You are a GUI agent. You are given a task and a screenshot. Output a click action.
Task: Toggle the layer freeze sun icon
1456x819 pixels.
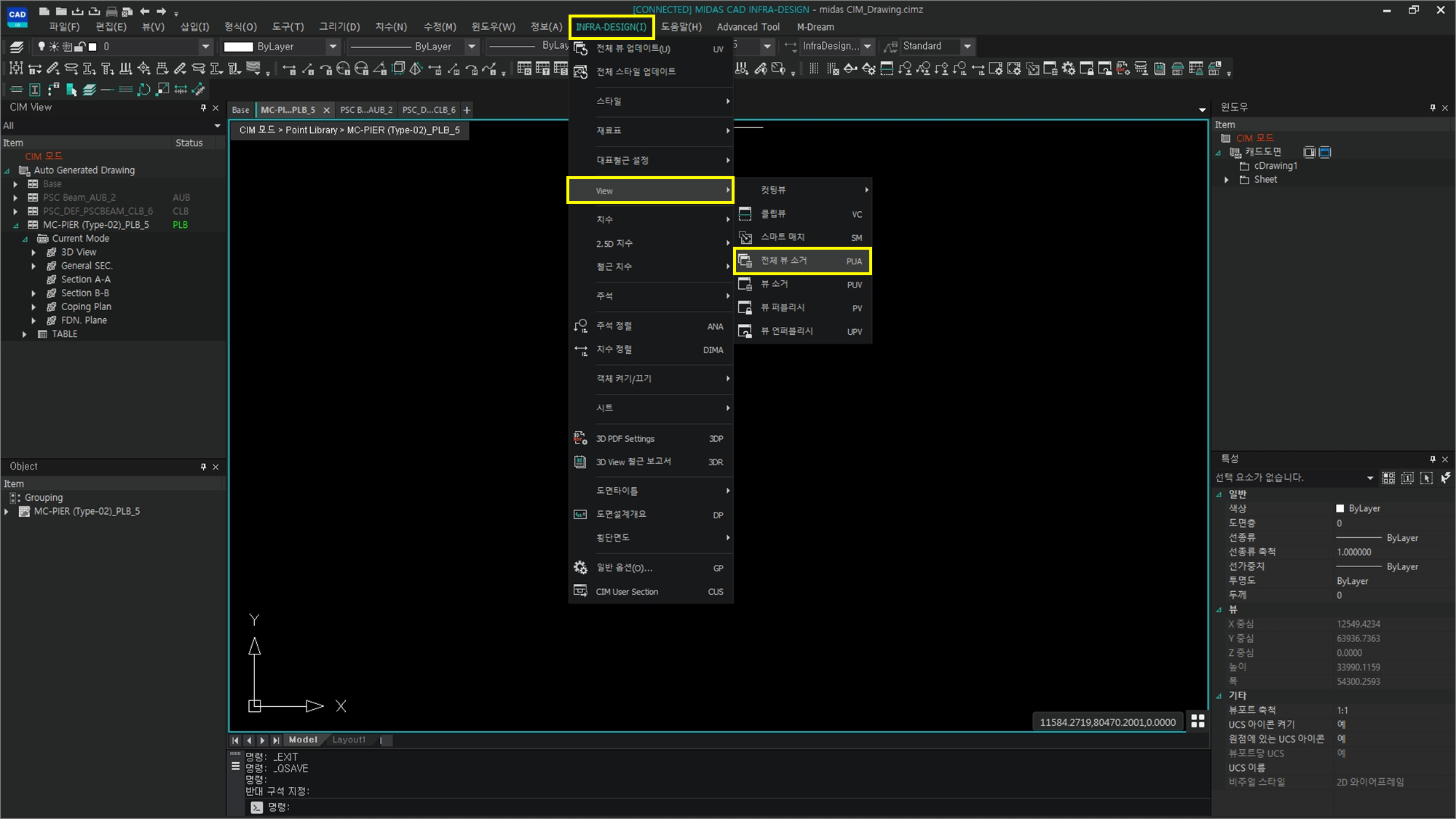tap(54, 47)
